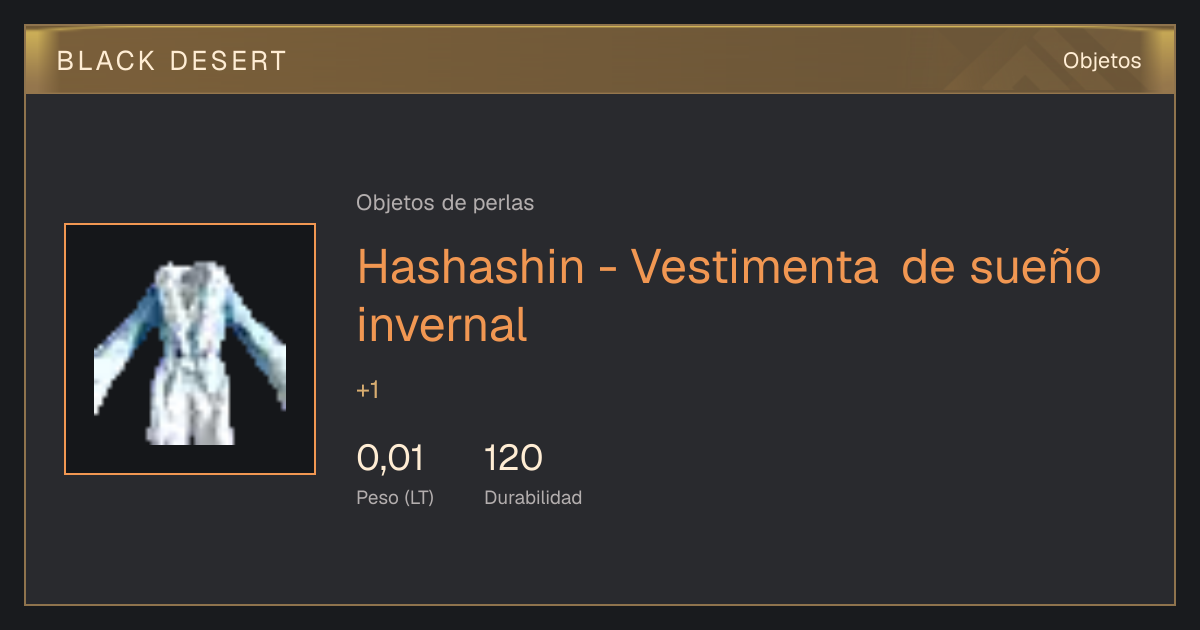Image resolution: width=1200 pixels, height=630 pixels.
Task: Click the word Vestimenta in the title
Action: point(754,267)
